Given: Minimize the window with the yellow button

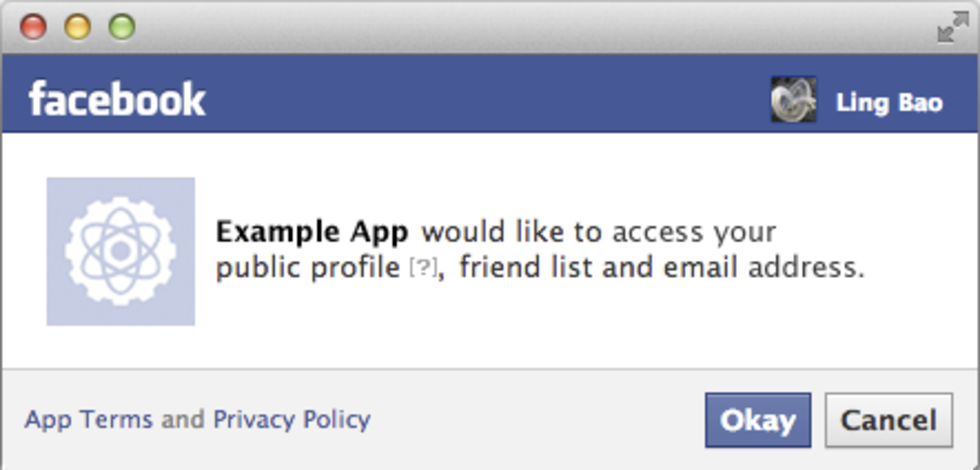Looking at the screenshot, I should [x=78, y=28].
